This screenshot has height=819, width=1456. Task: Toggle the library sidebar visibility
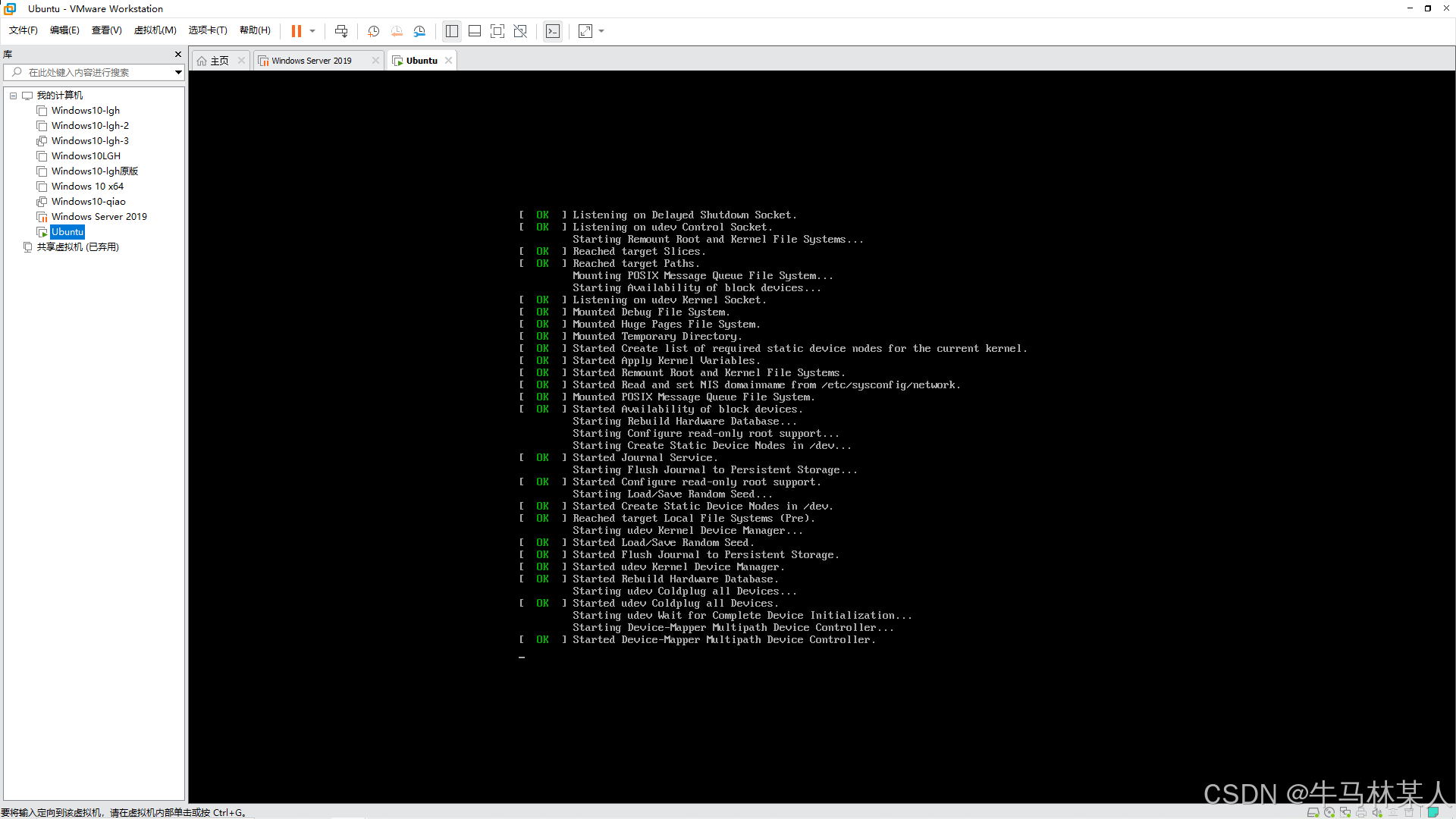coord(452,31)
